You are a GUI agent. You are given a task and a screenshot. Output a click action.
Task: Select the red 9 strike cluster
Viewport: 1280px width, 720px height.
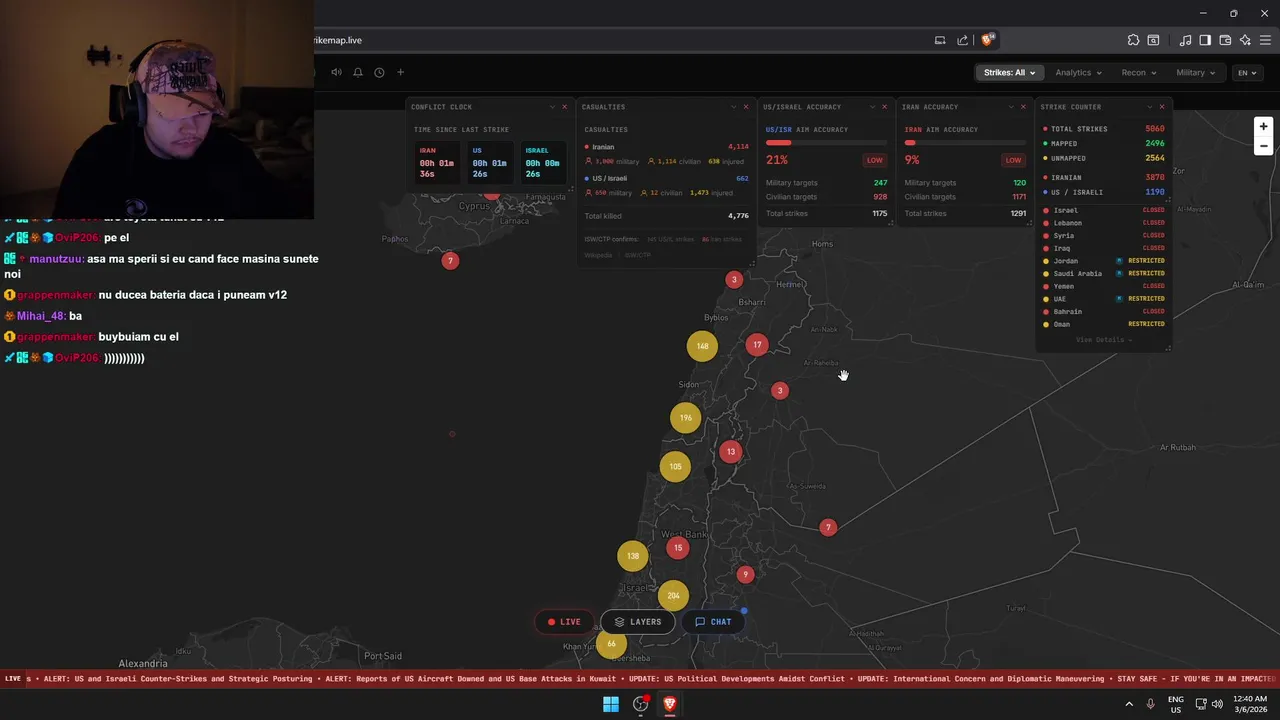745,574
